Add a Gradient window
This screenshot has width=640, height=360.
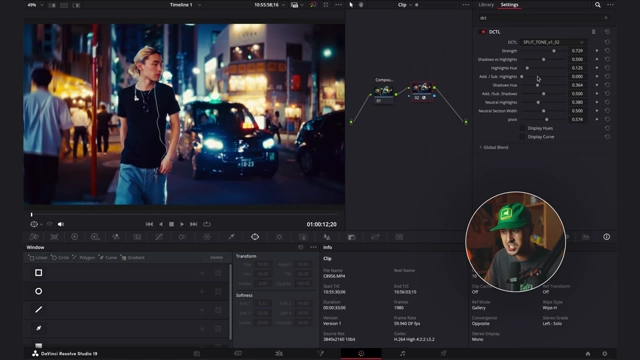132,258
